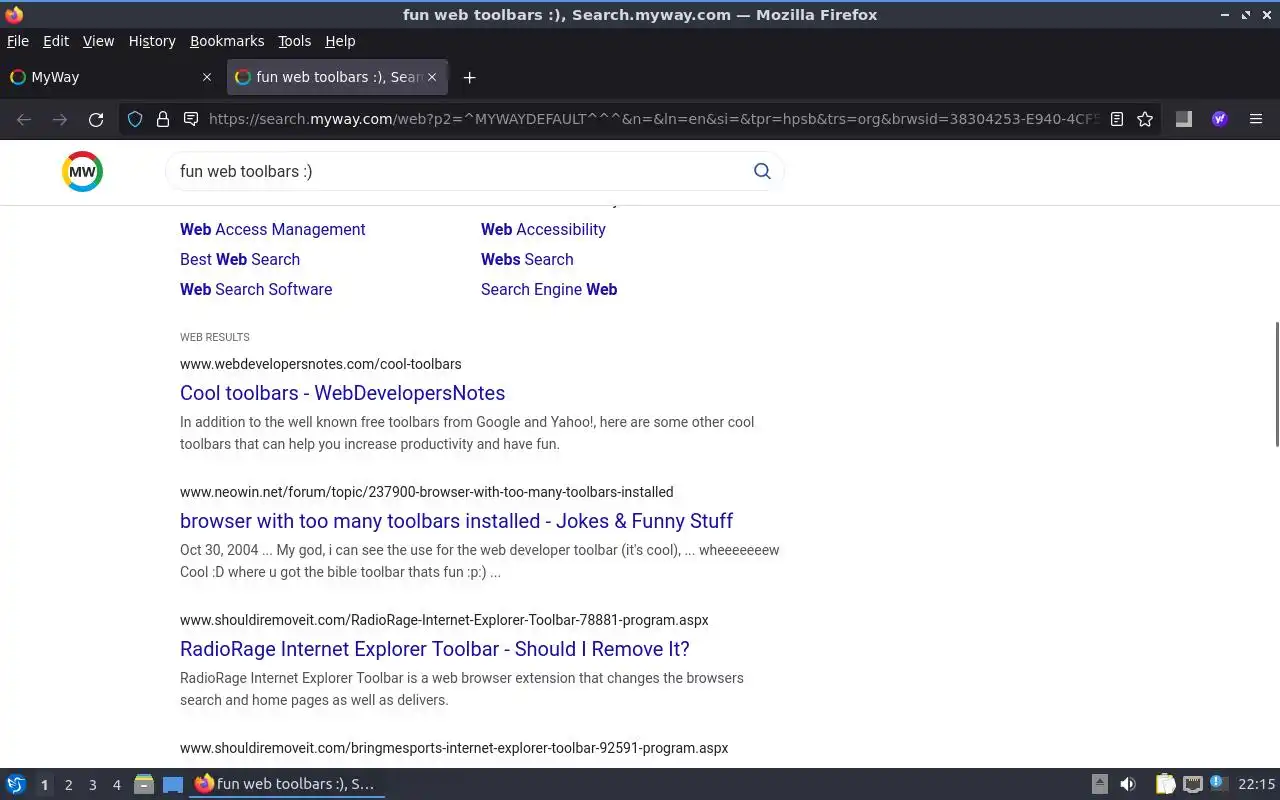The image size is (1280, 800).
Task: Open Firefox hamburger application menu
Action: click(x=1256, y=119)
